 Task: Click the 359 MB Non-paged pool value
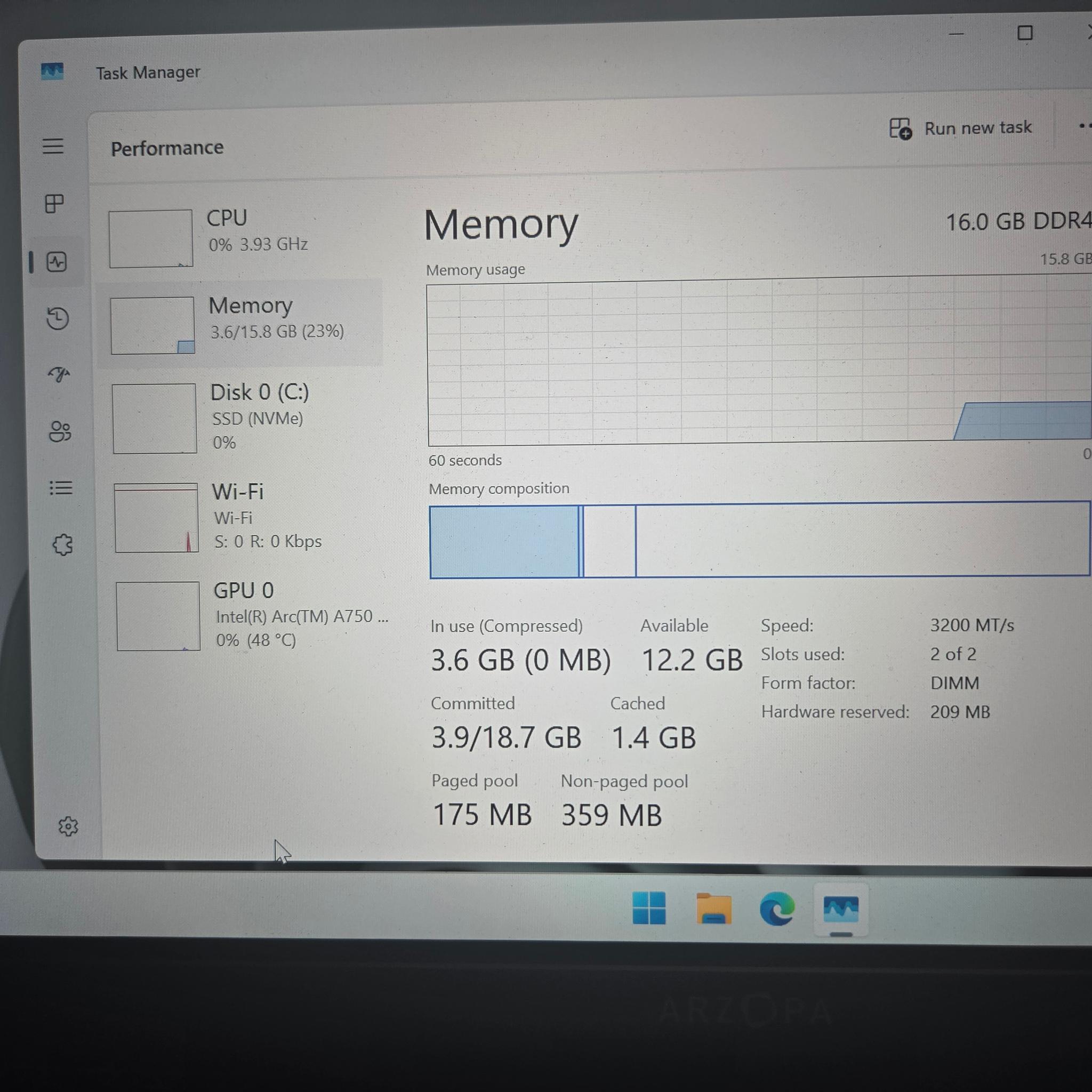pos(612,815)
